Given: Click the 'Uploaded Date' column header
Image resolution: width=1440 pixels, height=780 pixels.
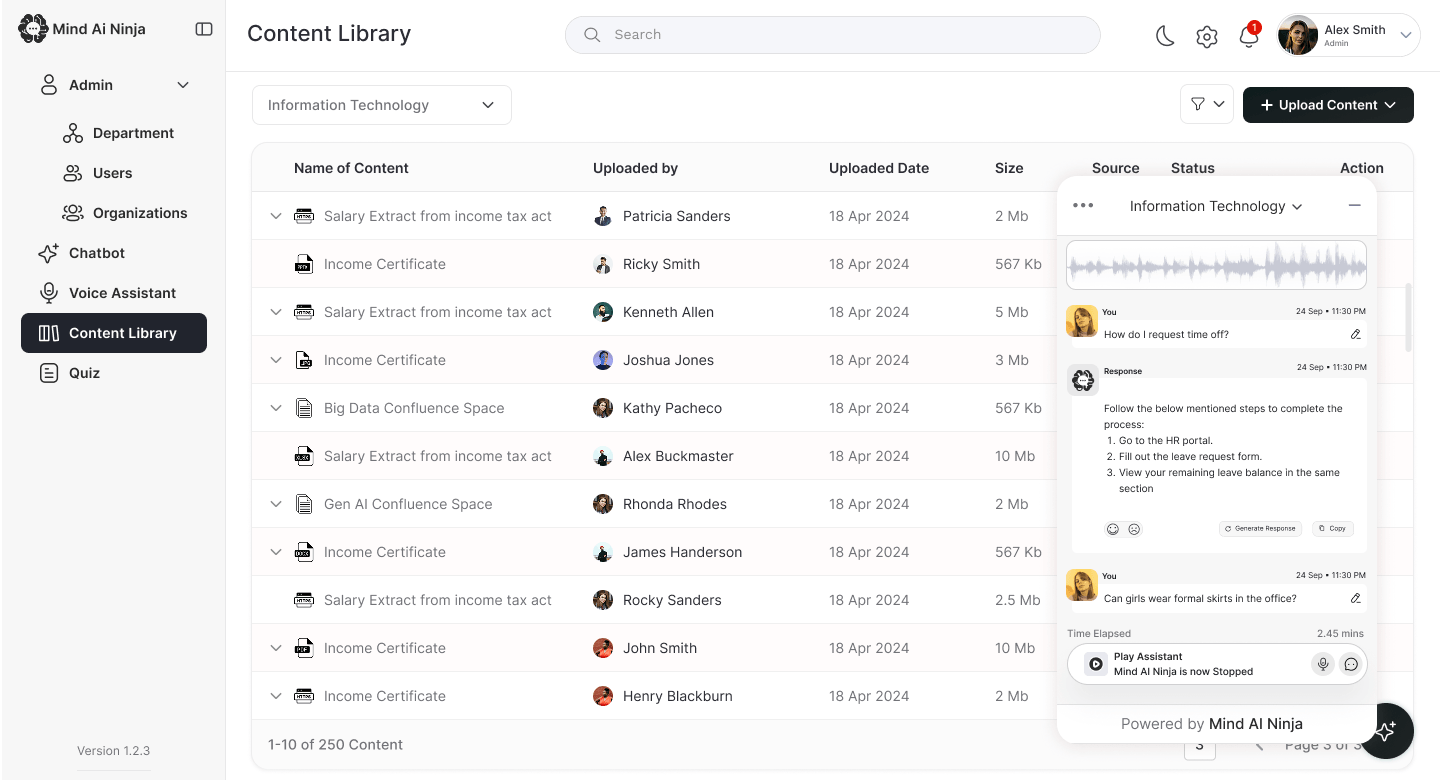Looking at the screenshot, I should pyautogui.click(x=879, y=168).
